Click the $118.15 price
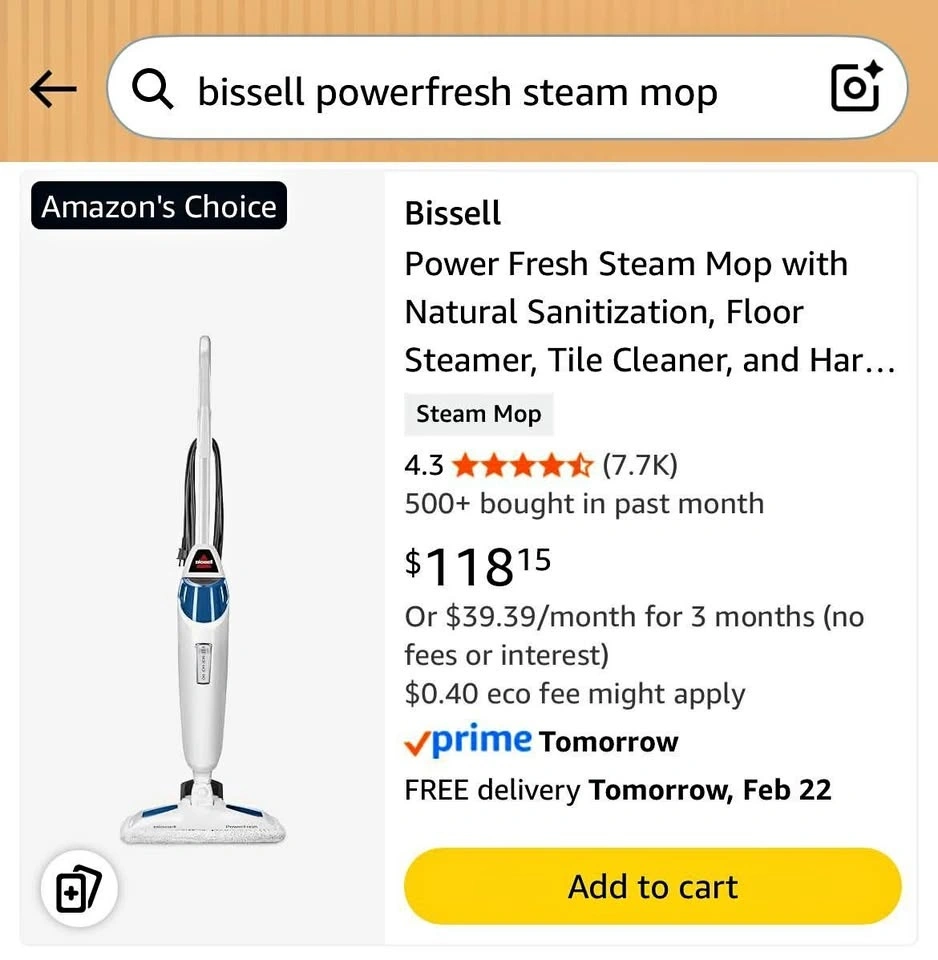The height and width of the screenshot is (960, 938). pyautogui.click(x=478, y=566)
